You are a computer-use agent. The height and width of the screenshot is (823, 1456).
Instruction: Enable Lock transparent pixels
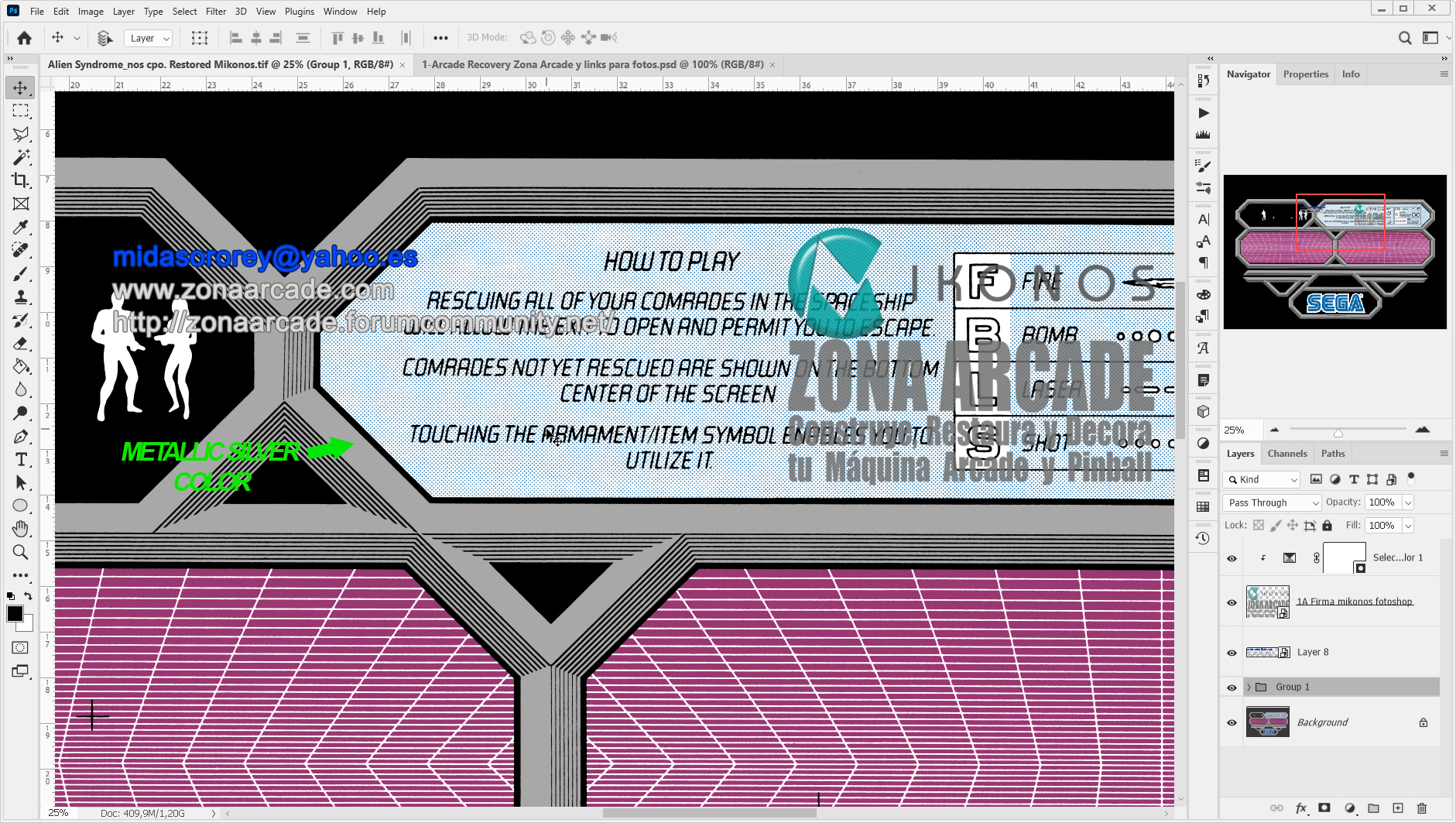pos(1259,526)
